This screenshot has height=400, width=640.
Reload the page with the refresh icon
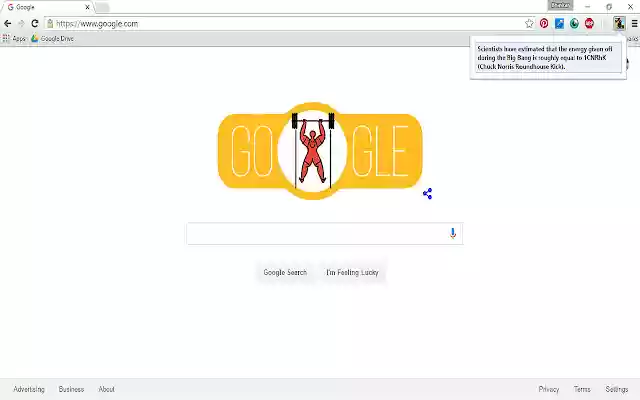(x=35, y=24)
